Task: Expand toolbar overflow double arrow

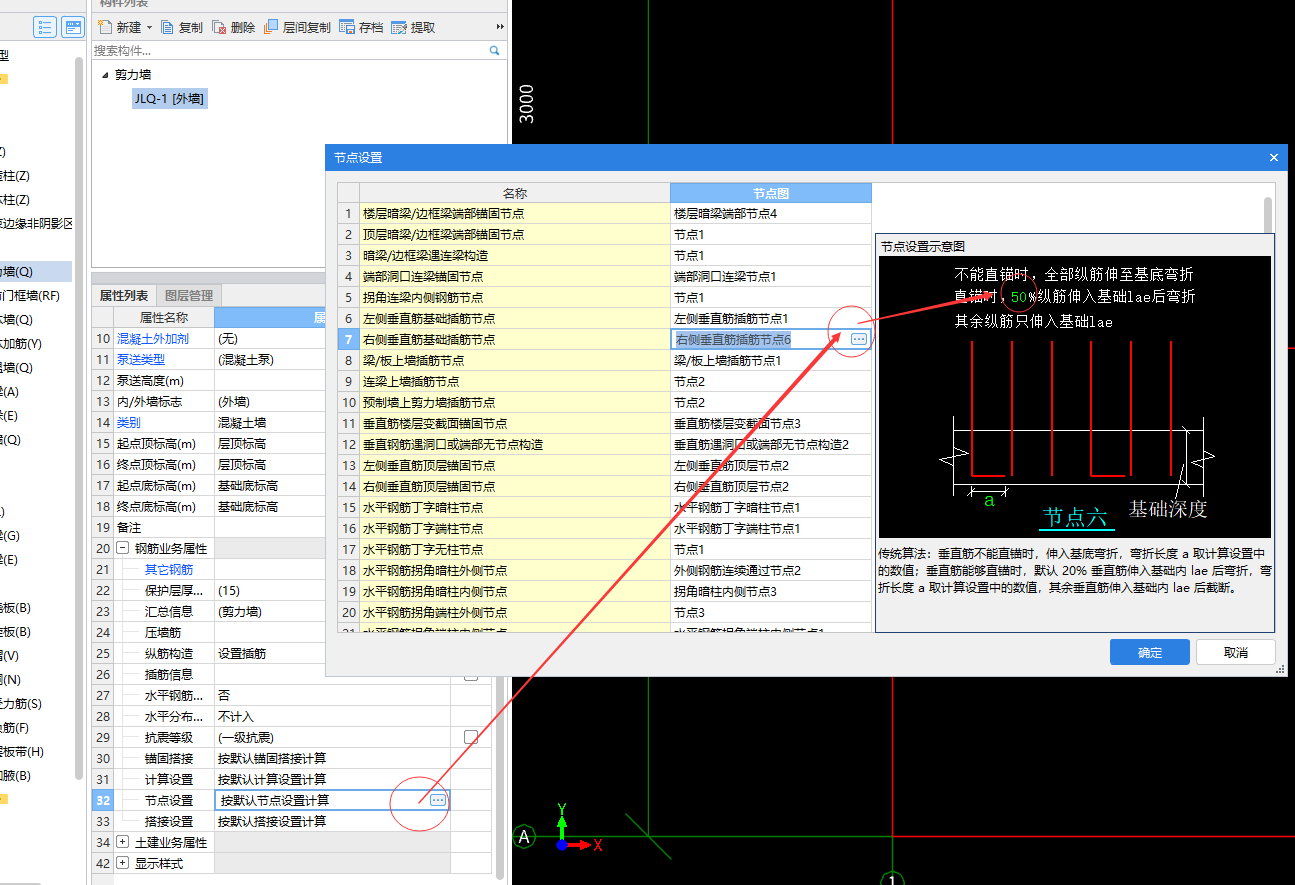Action: pyautogui.click(x=500, y=28)
